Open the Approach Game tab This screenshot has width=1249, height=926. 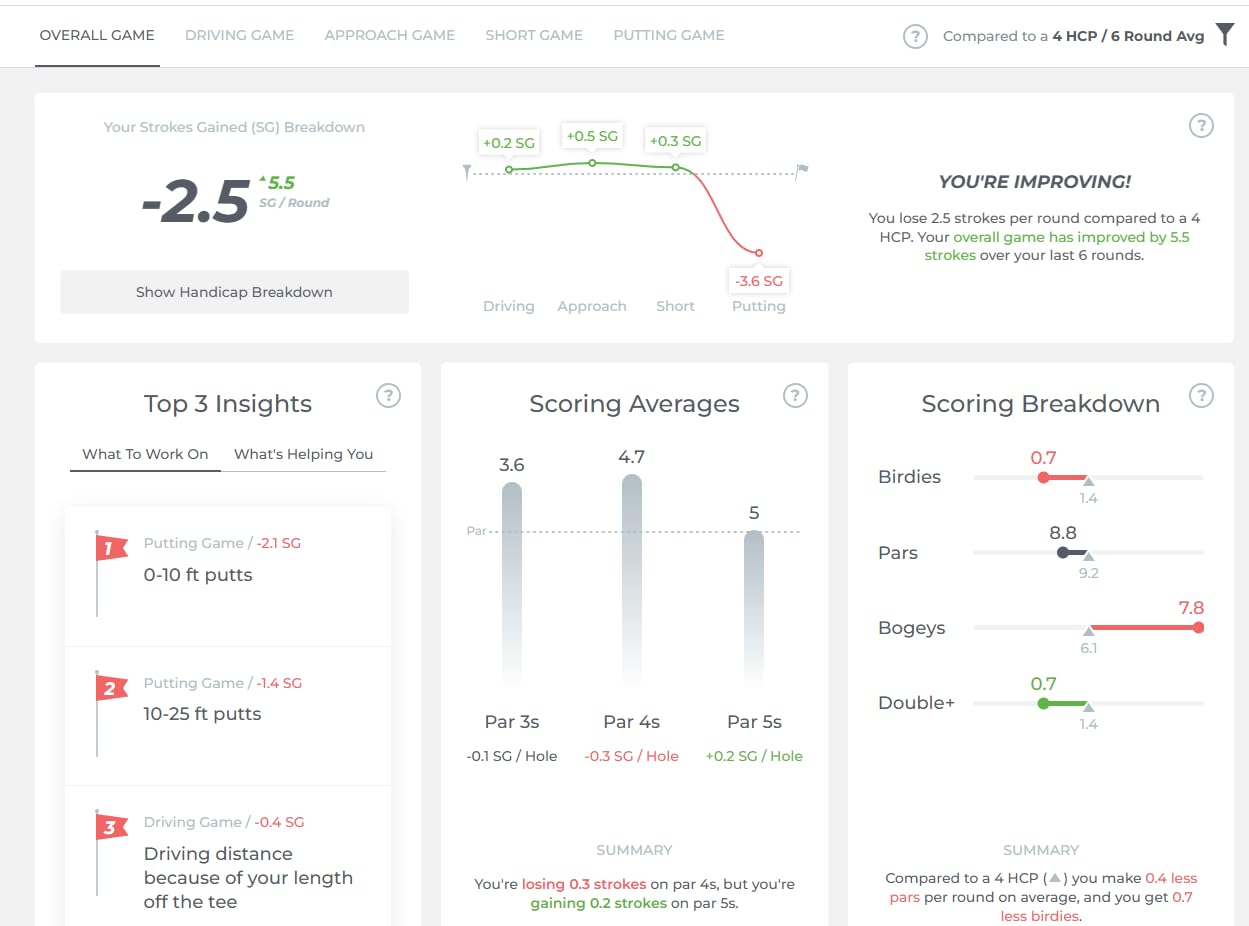390,35
